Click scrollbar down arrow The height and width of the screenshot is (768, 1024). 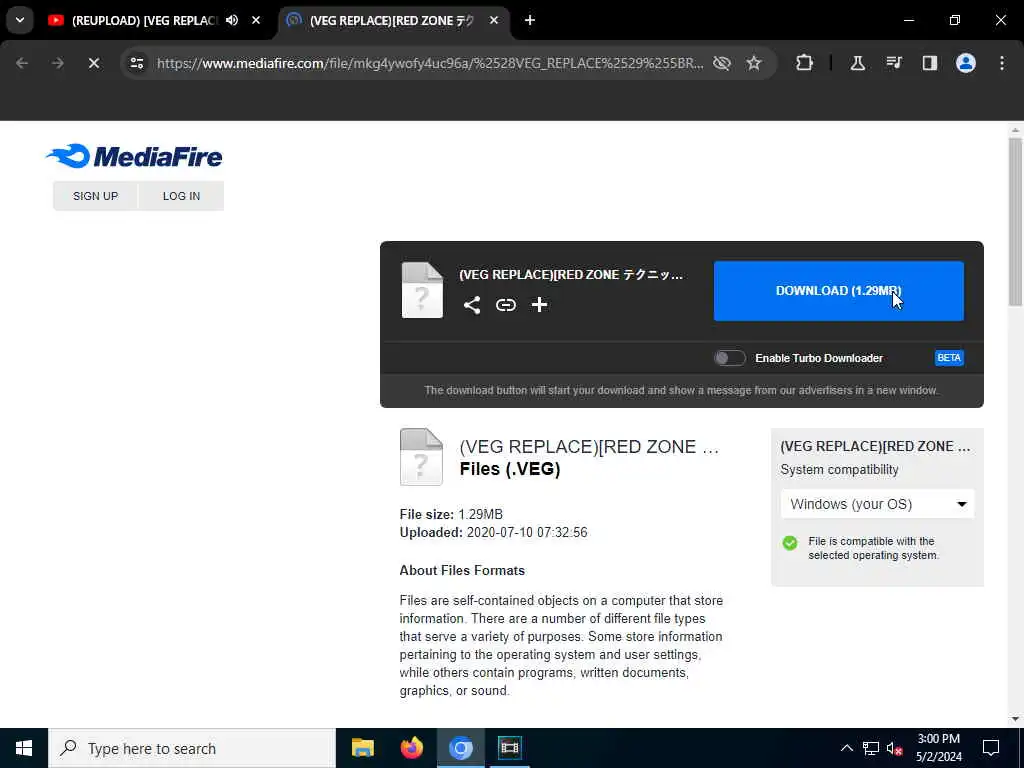coord(1015,719)
